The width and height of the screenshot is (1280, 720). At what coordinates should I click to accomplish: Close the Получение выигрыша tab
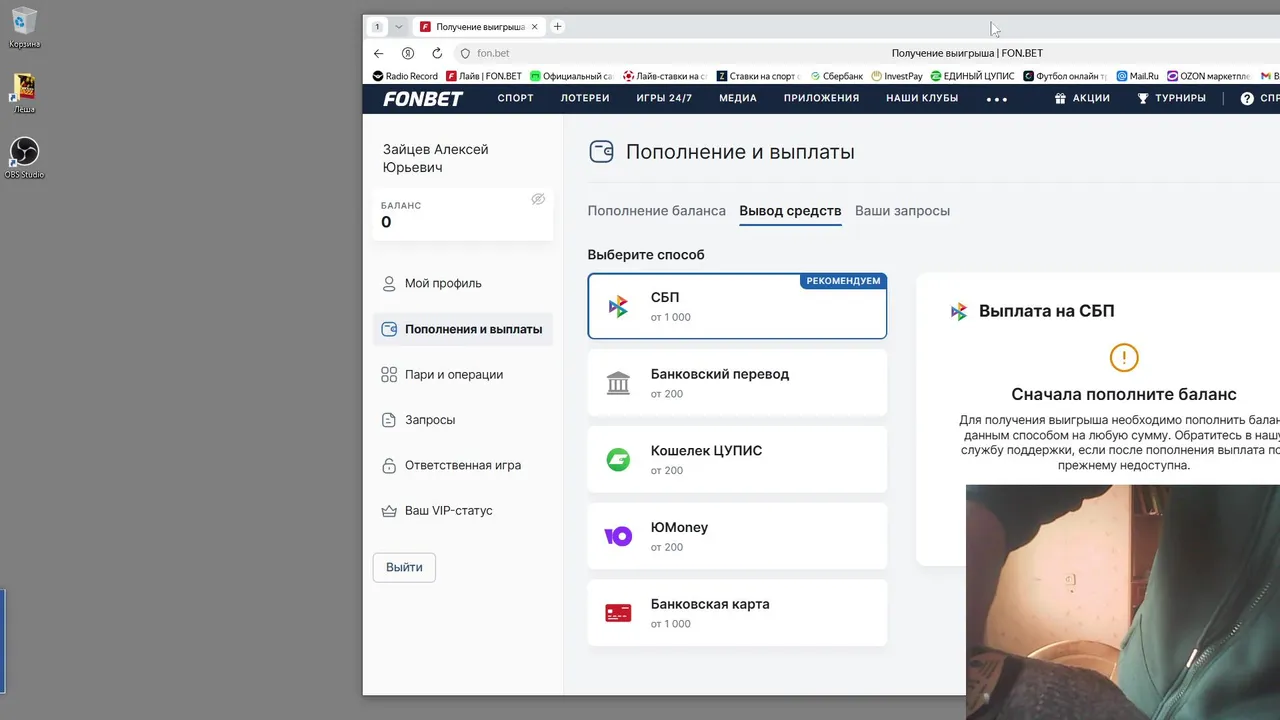(x=535, y=27)
